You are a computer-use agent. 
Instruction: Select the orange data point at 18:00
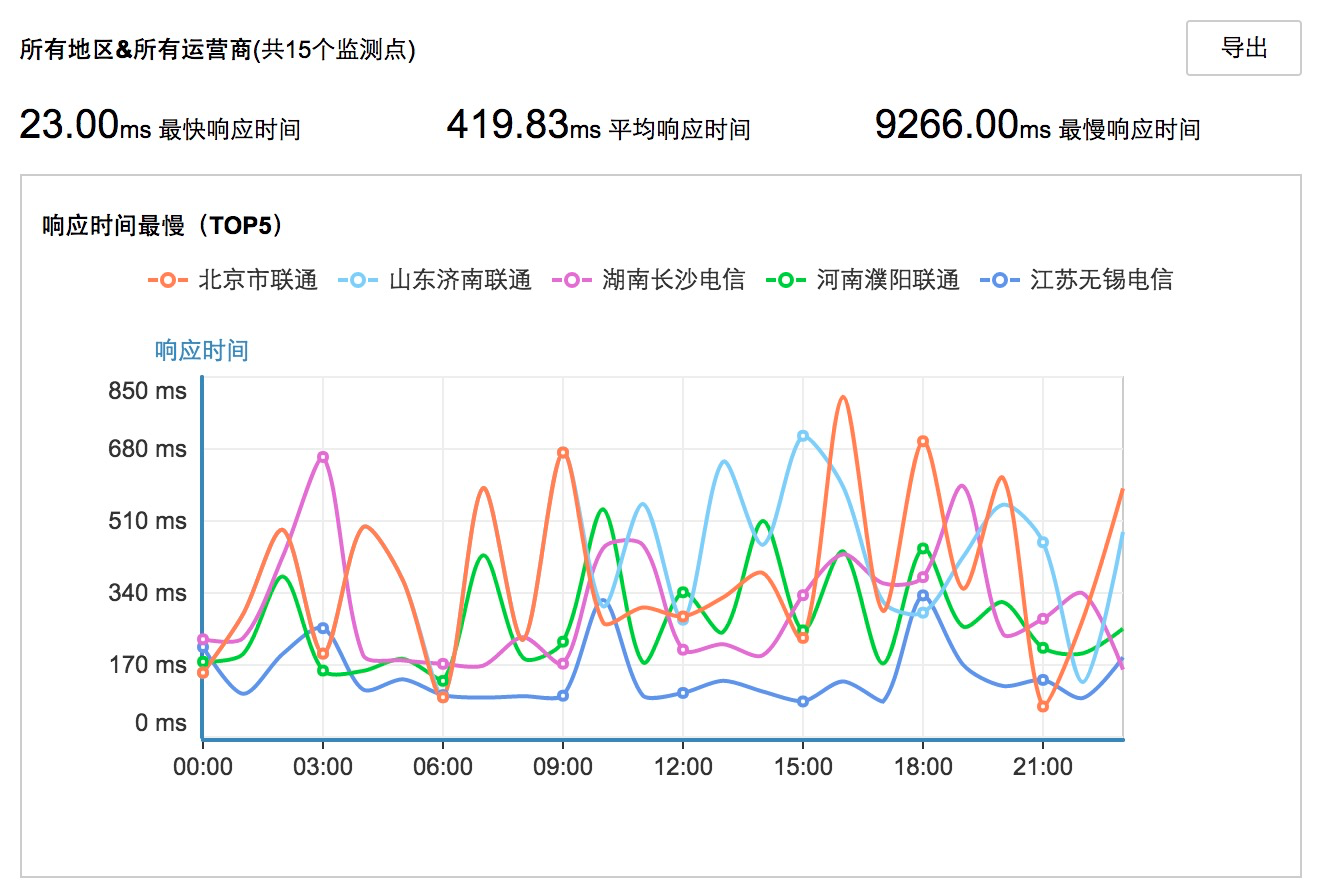[923, 441]
